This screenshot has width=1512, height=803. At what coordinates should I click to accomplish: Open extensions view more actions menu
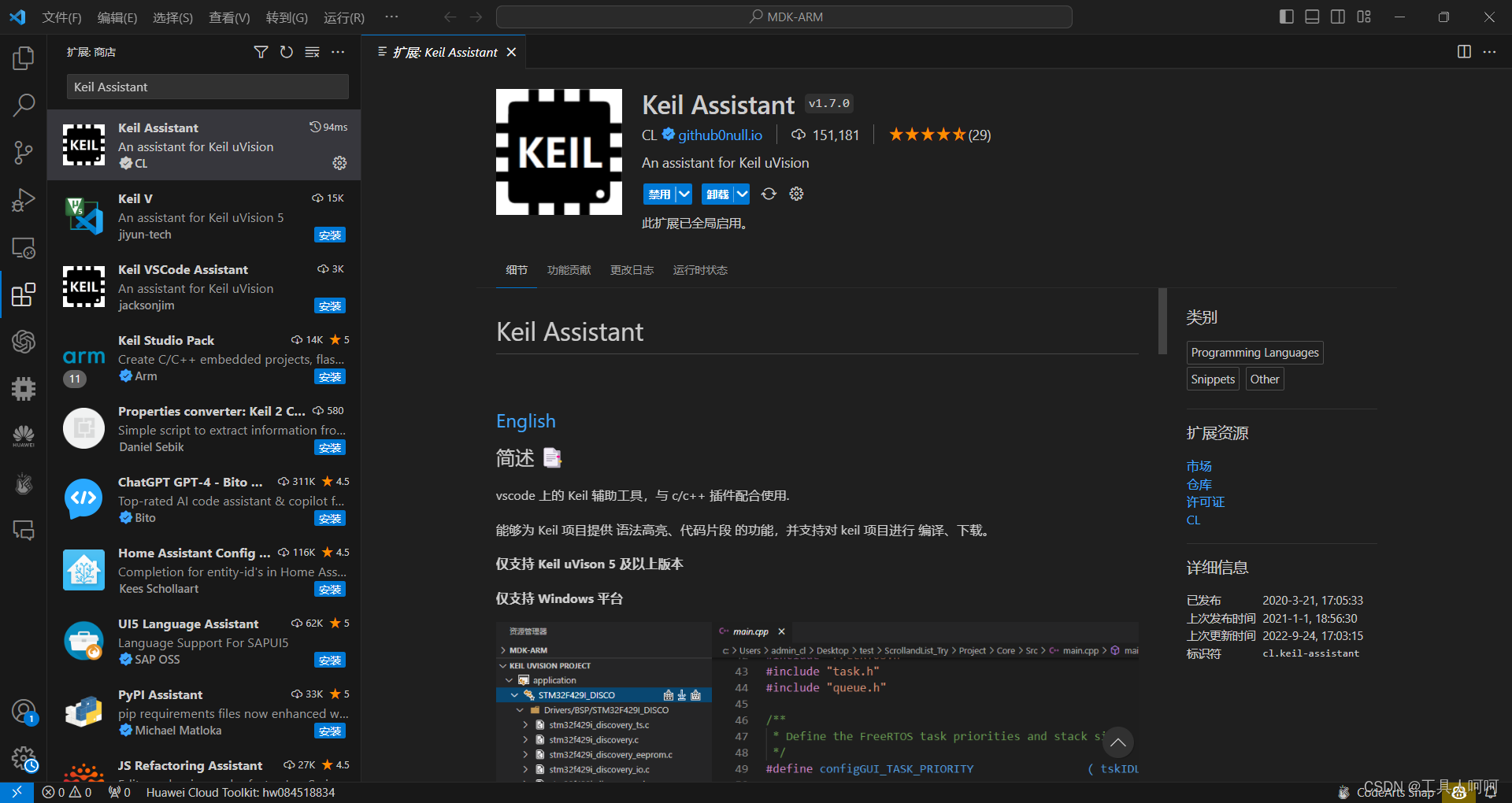pos(338,52)
